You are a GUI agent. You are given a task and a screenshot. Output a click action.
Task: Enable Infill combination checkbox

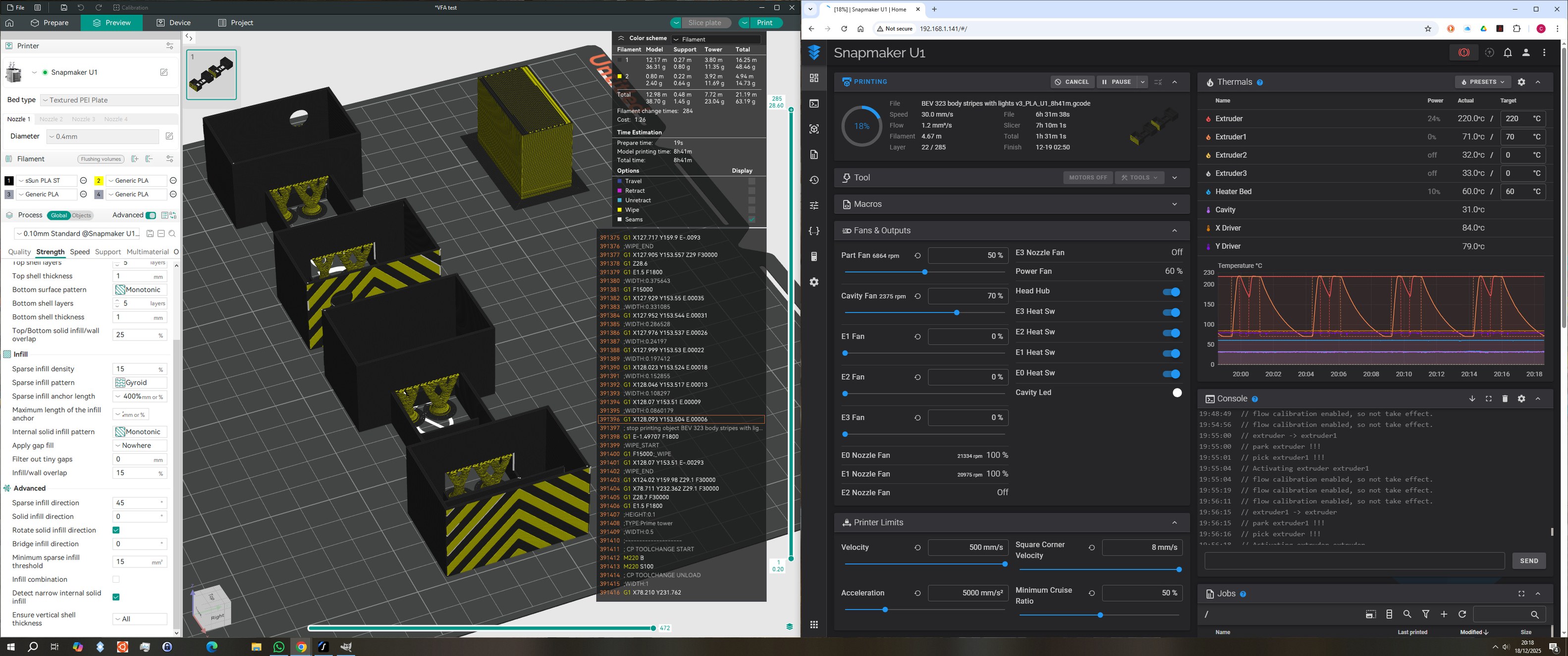pyautogui.click(x=115, y=579)
